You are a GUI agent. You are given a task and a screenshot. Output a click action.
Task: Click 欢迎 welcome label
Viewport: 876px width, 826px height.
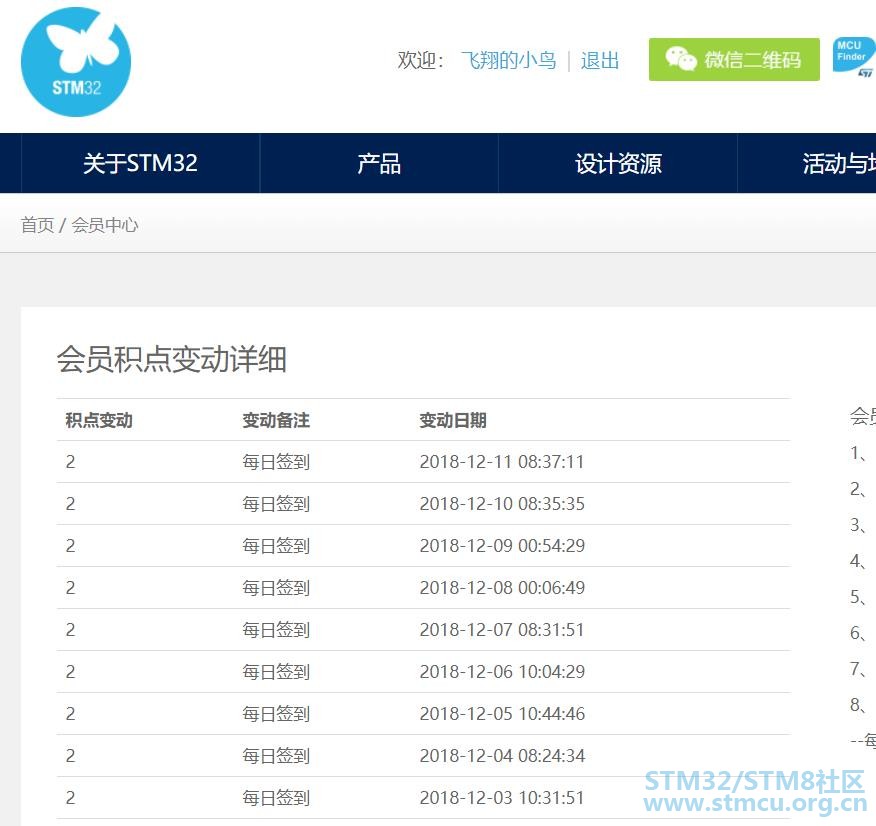point(420,60)
